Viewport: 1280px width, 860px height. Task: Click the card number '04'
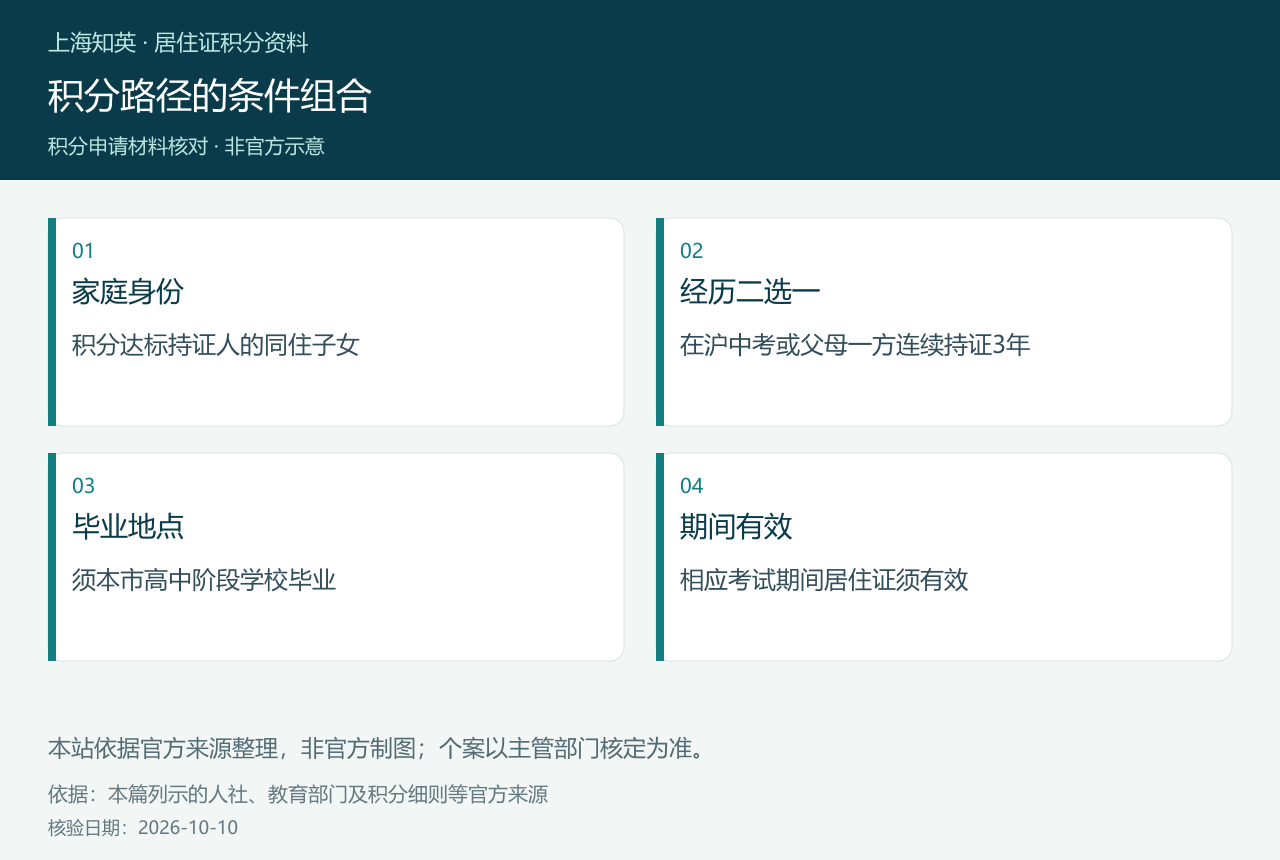(692, 486)
